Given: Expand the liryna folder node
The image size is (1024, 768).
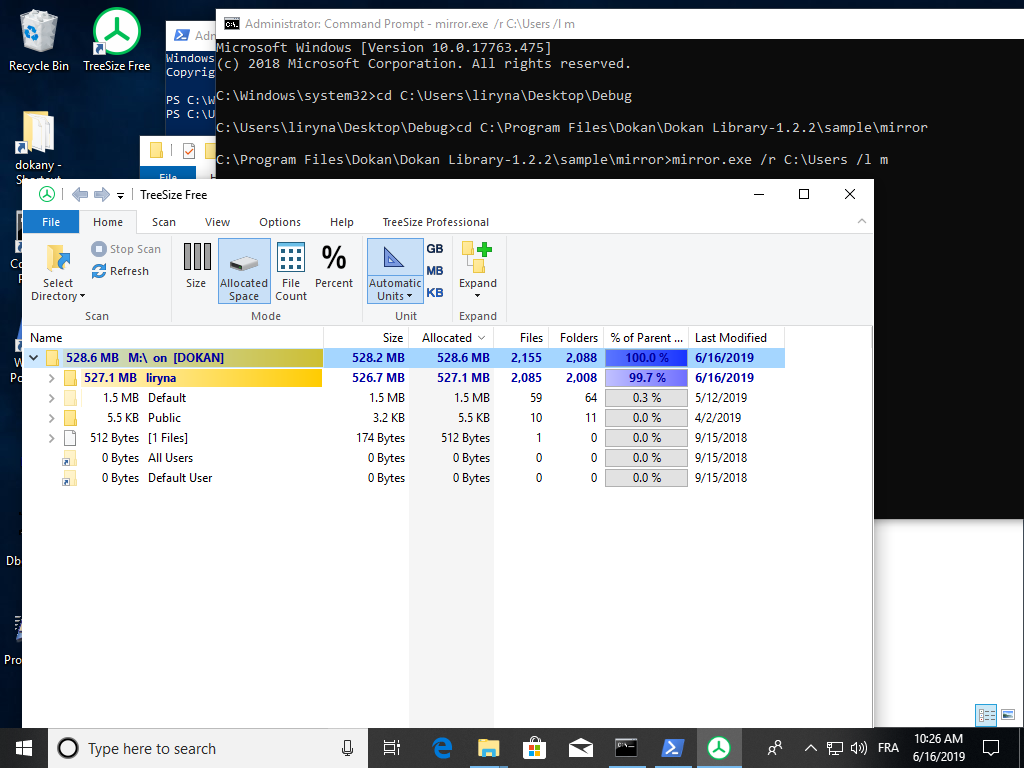Looking at the screenshot, I should pyautogui.click(x=50, y=378).
